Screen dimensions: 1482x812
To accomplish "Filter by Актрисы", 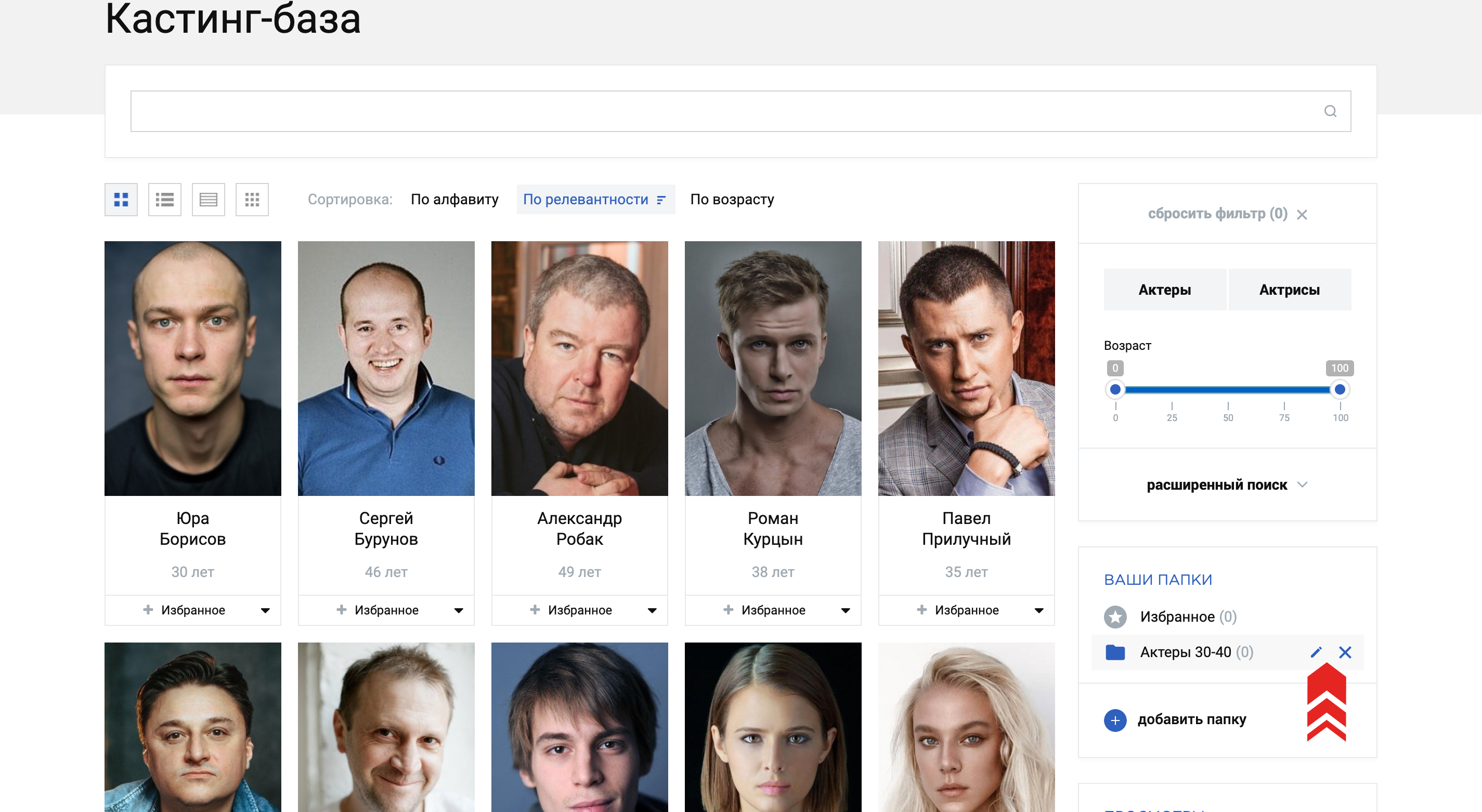I will click(1289, 290).
